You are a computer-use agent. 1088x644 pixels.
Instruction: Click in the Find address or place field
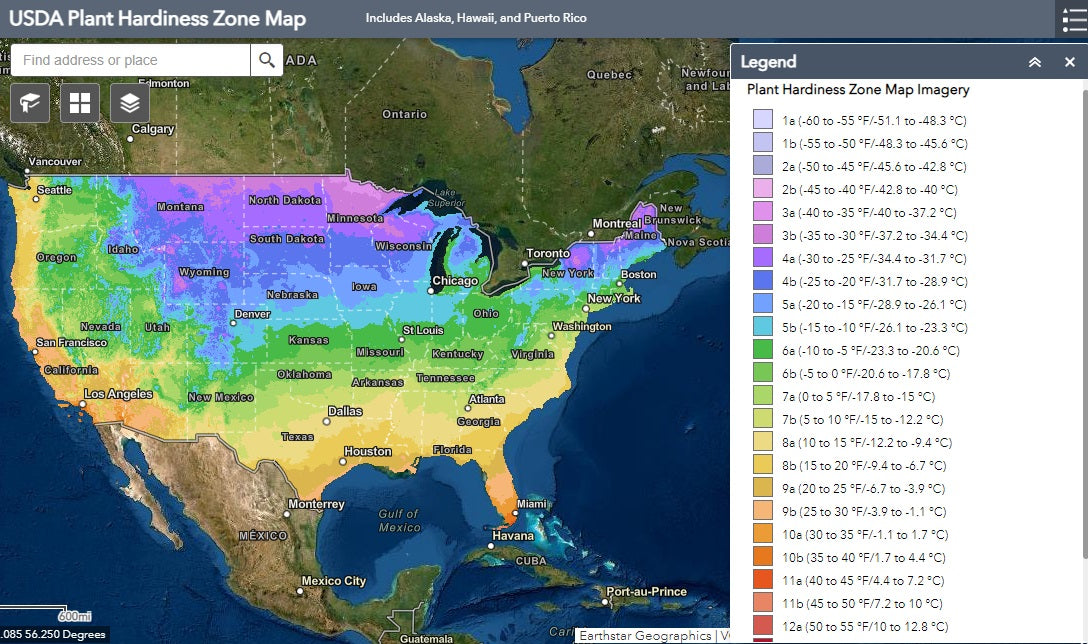coord(130,60)
